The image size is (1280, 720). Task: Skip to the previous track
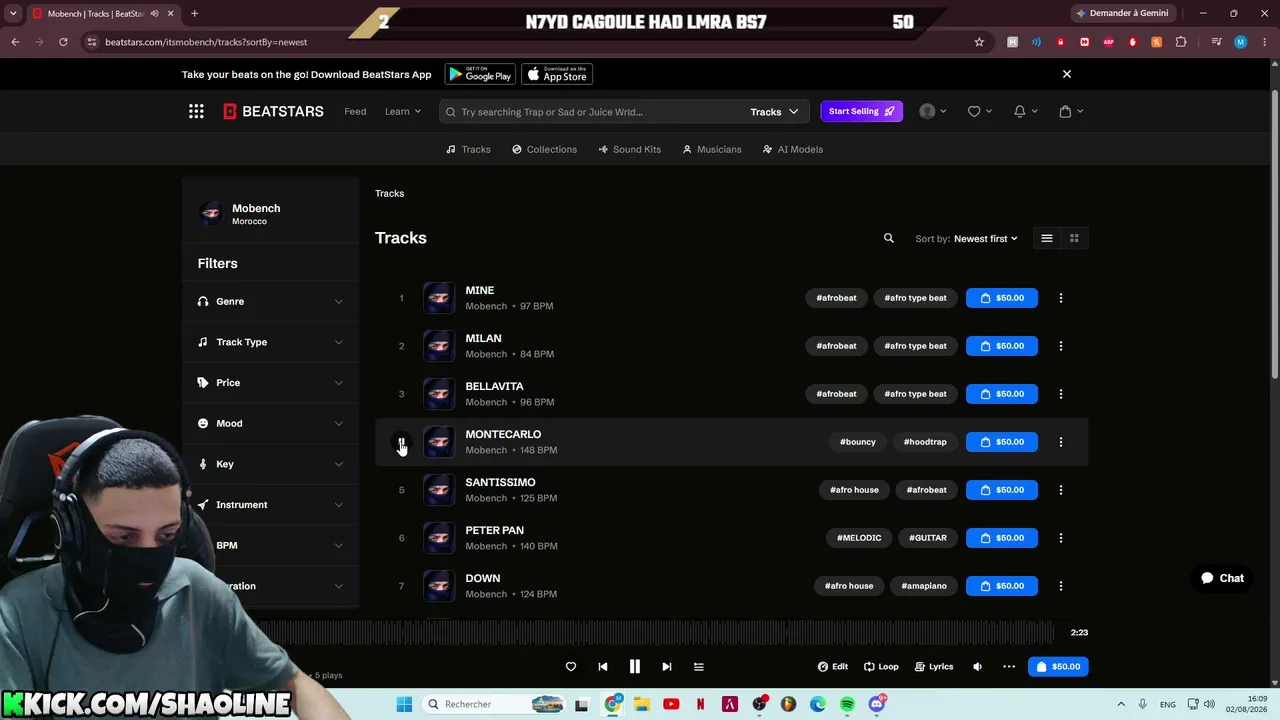click(x=602, y=667)
